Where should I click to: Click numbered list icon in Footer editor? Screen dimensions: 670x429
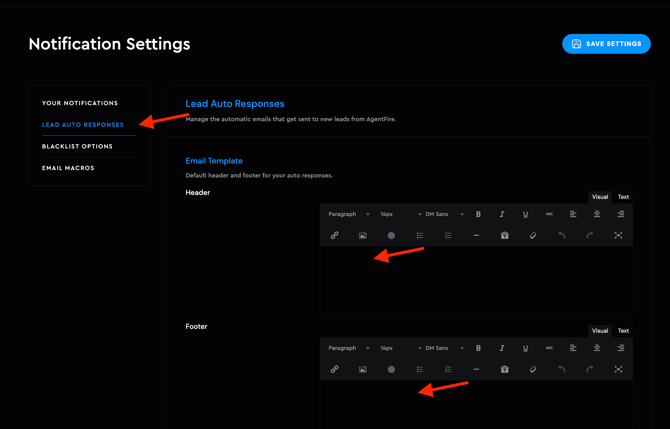pos(448,370)
